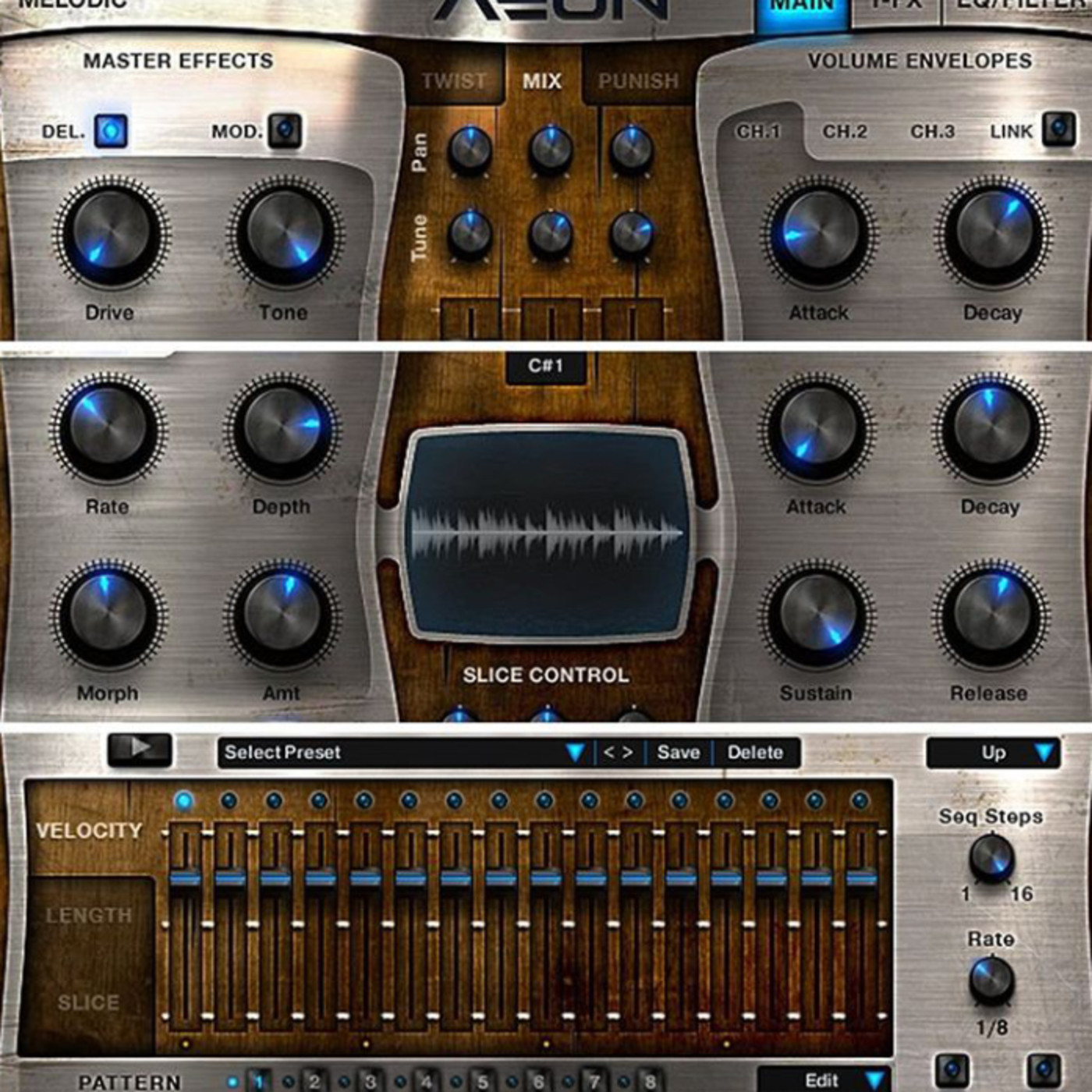Click the Save preset button
1092x1092 pixels.
679,753
